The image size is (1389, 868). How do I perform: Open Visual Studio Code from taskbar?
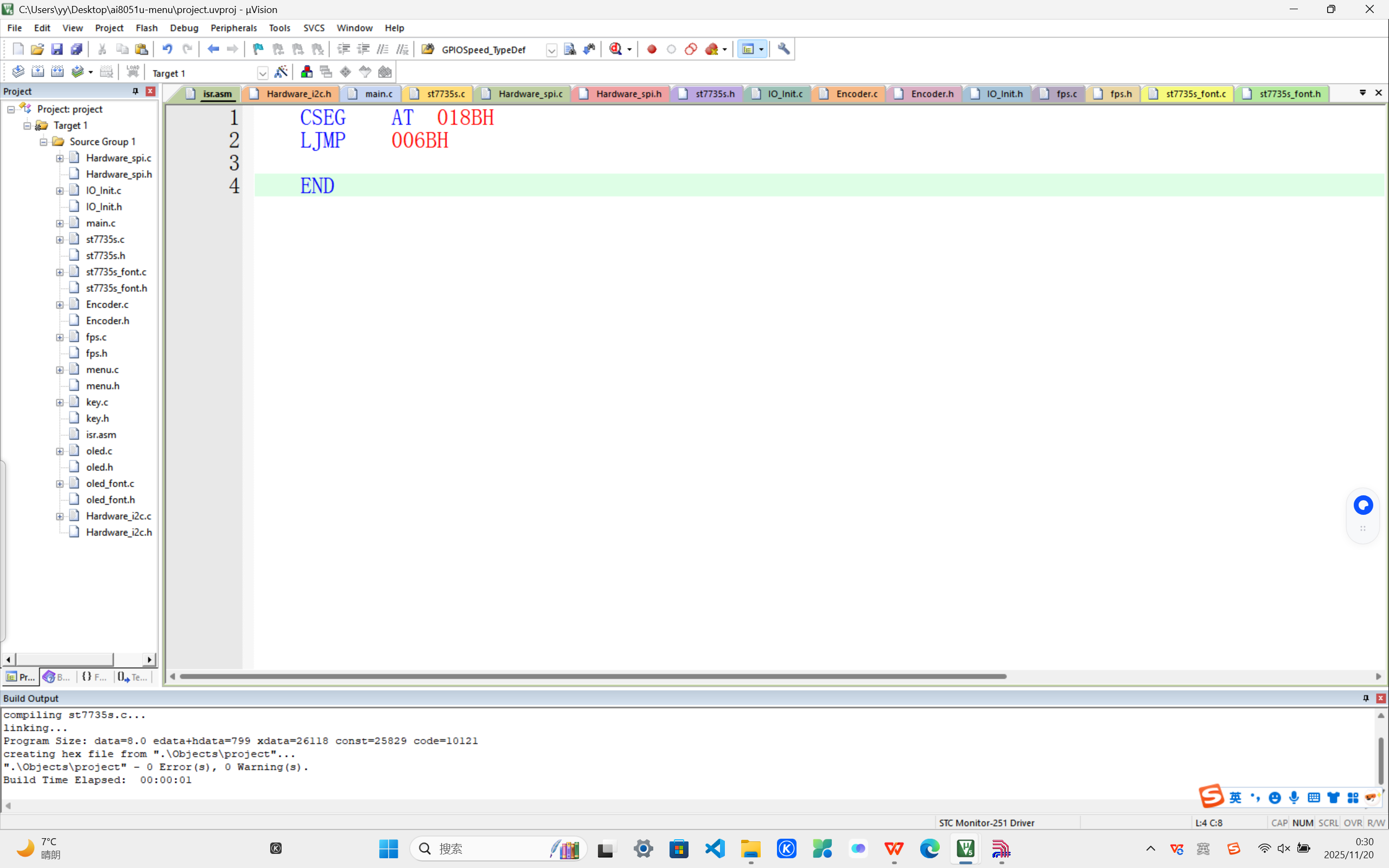(x=715, y=848)
